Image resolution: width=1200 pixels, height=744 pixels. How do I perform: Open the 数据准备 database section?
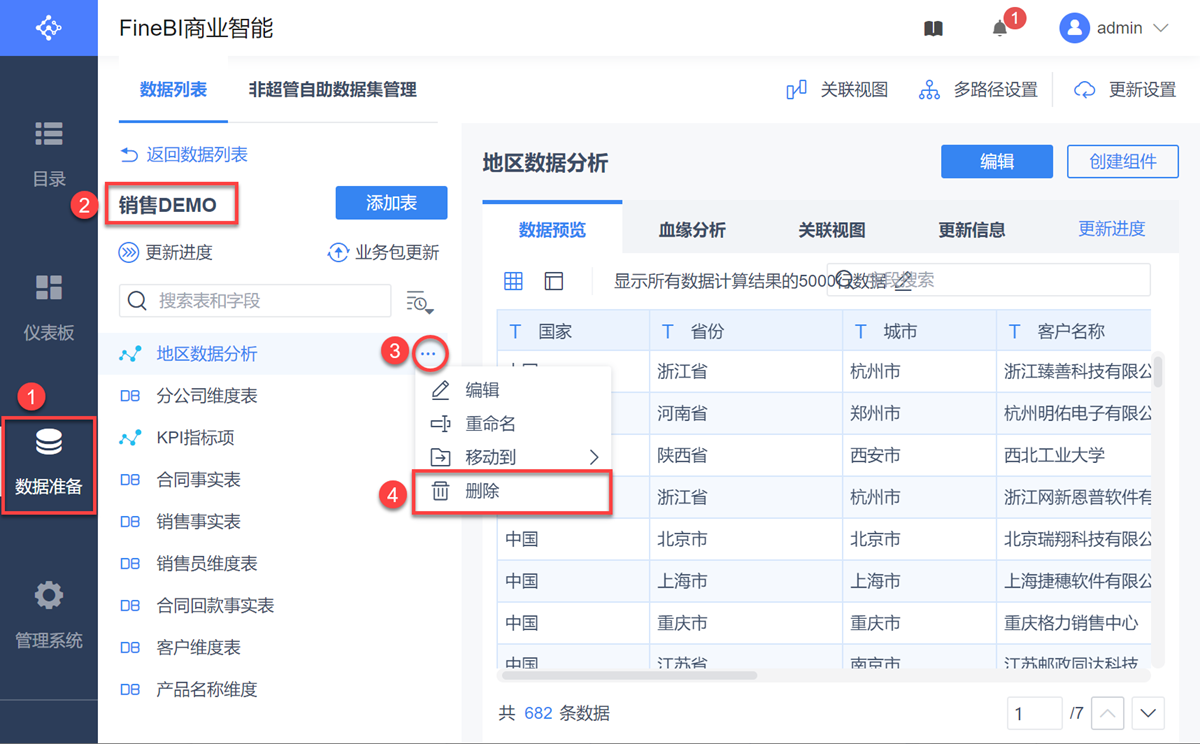coord(48,465)
